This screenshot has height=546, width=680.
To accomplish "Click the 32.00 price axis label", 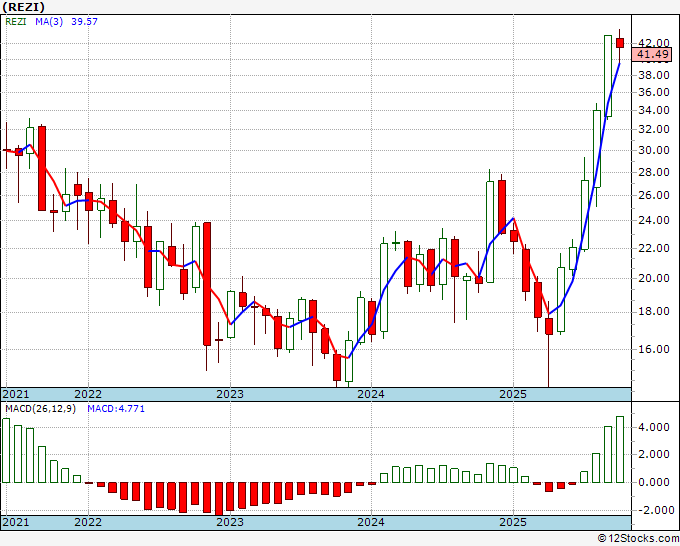I will [x=654, y=129].
